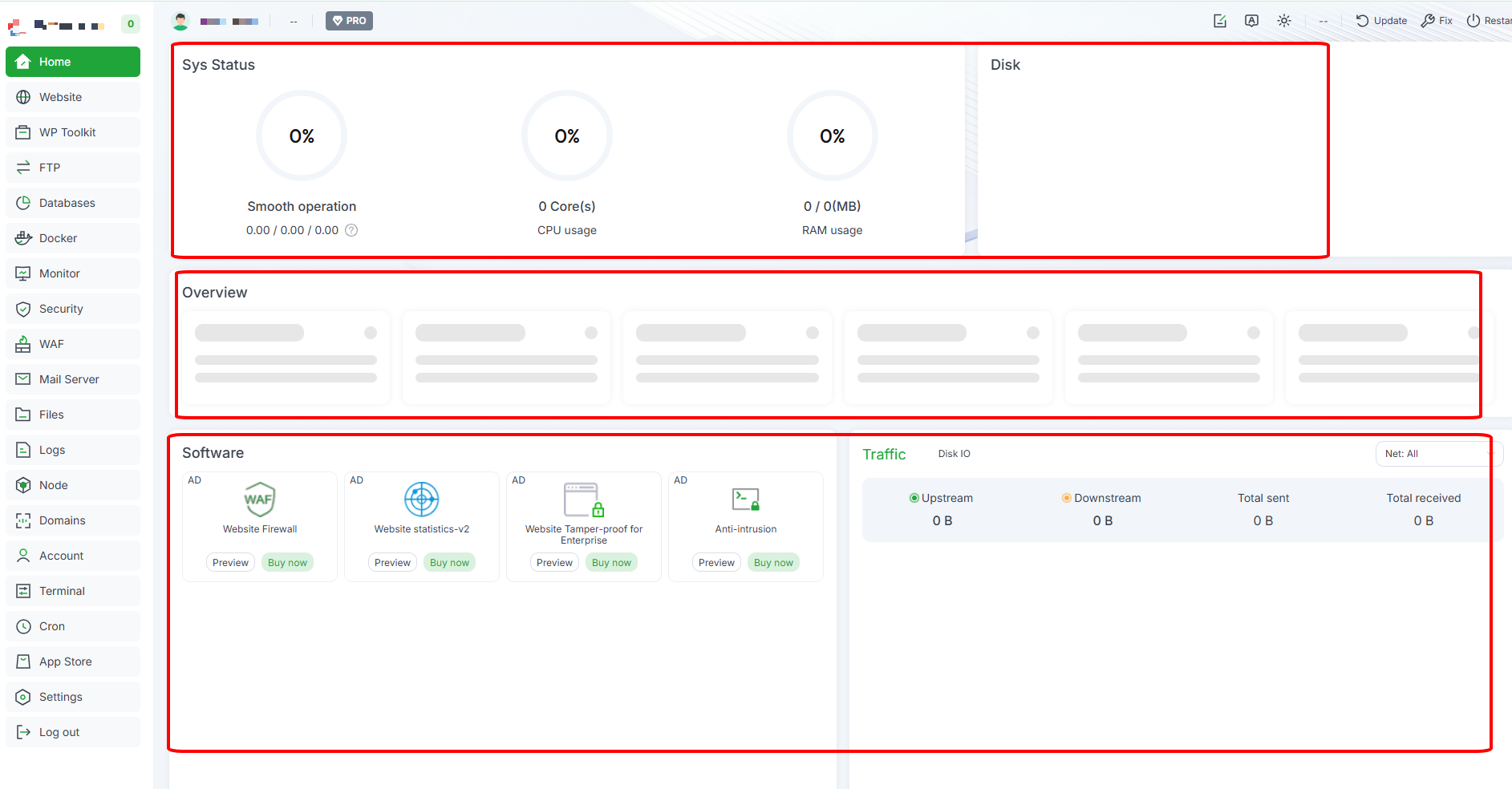Screen dimensions: 1512x789
Task: Click the Restart power button
Action: coord(1490,21)
